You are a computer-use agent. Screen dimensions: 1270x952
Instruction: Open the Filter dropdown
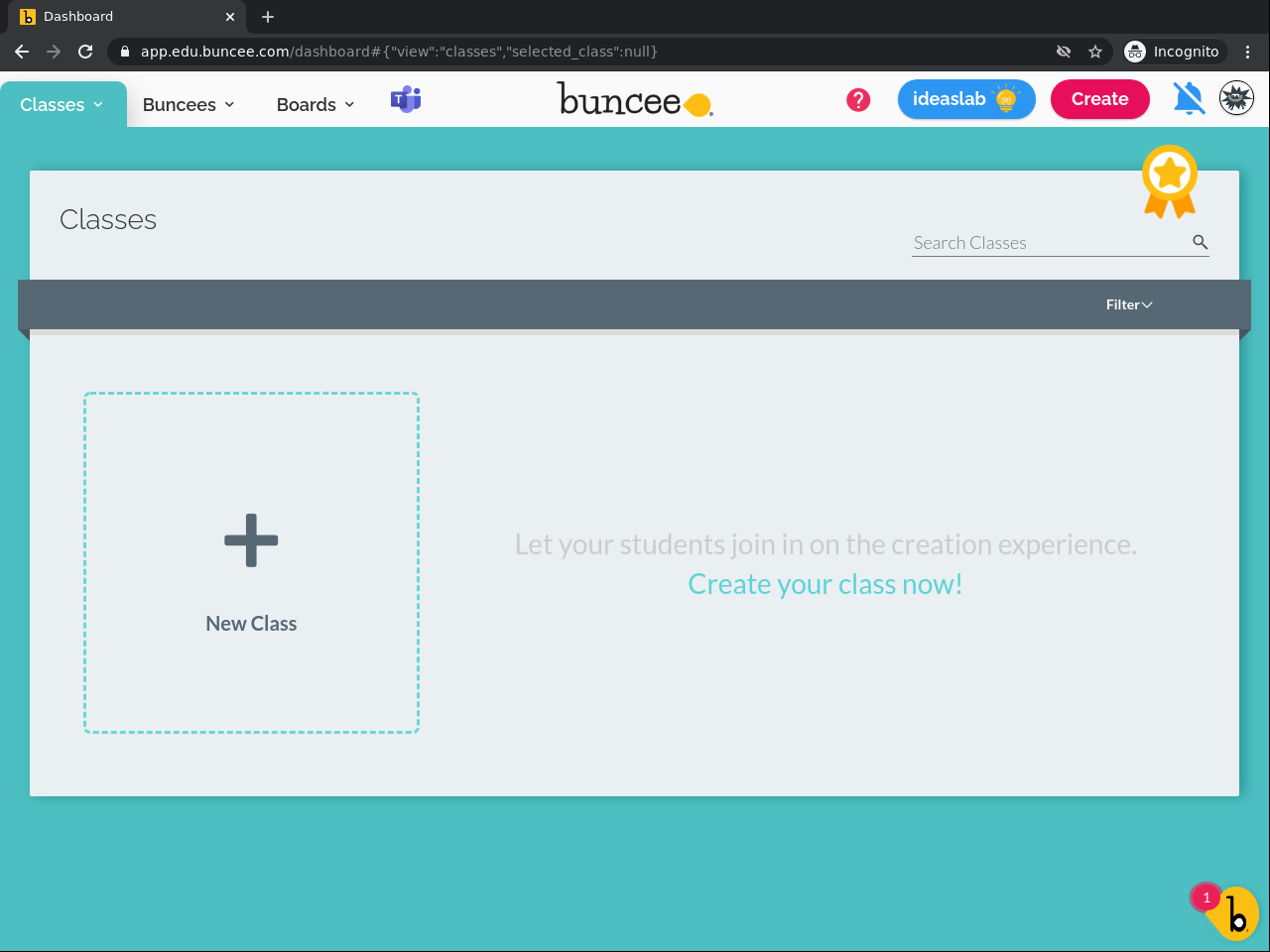(1129, 304)
